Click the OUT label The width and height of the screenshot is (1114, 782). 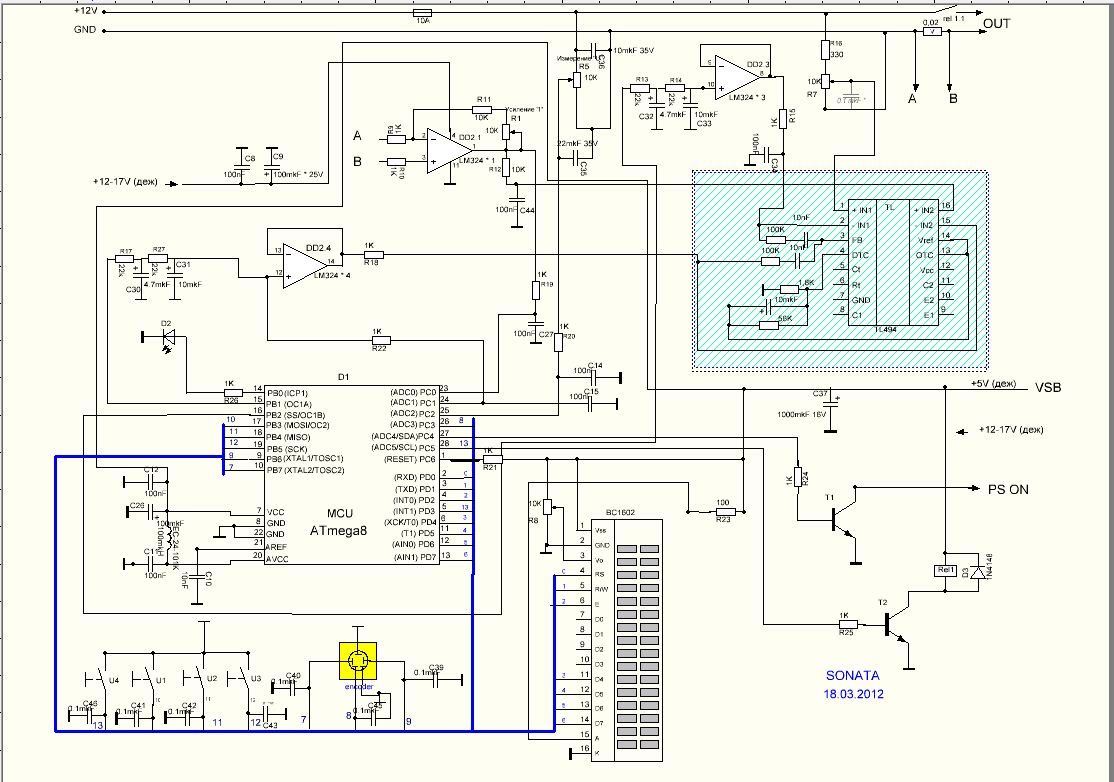[997, 24]
